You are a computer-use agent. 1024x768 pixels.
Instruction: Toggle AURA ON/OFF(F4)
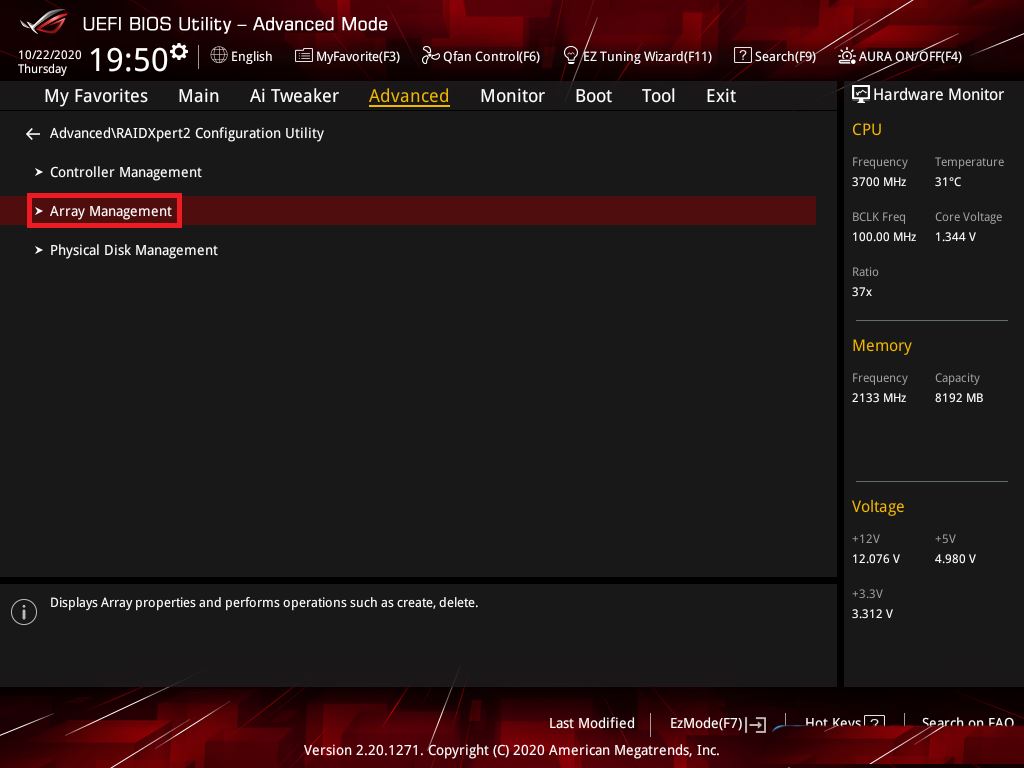tap(910, 57)
